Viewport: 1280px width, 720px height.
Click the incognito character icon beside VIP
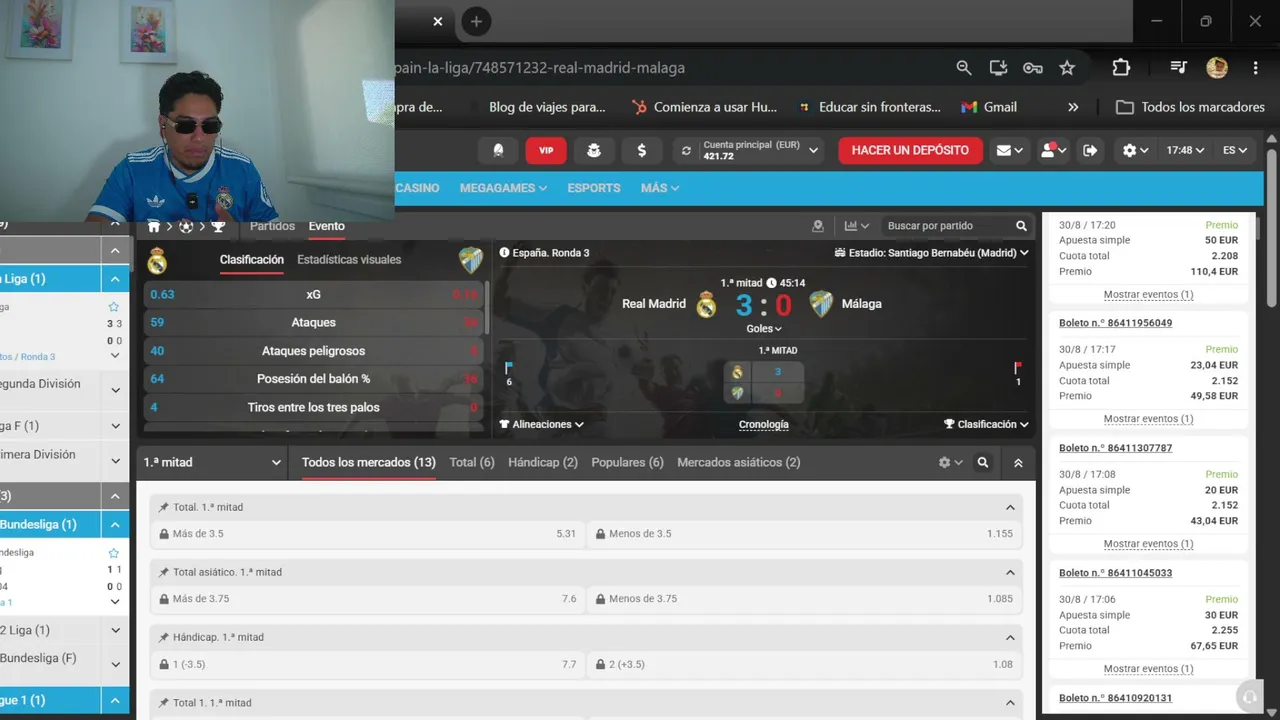click(594, 150)
